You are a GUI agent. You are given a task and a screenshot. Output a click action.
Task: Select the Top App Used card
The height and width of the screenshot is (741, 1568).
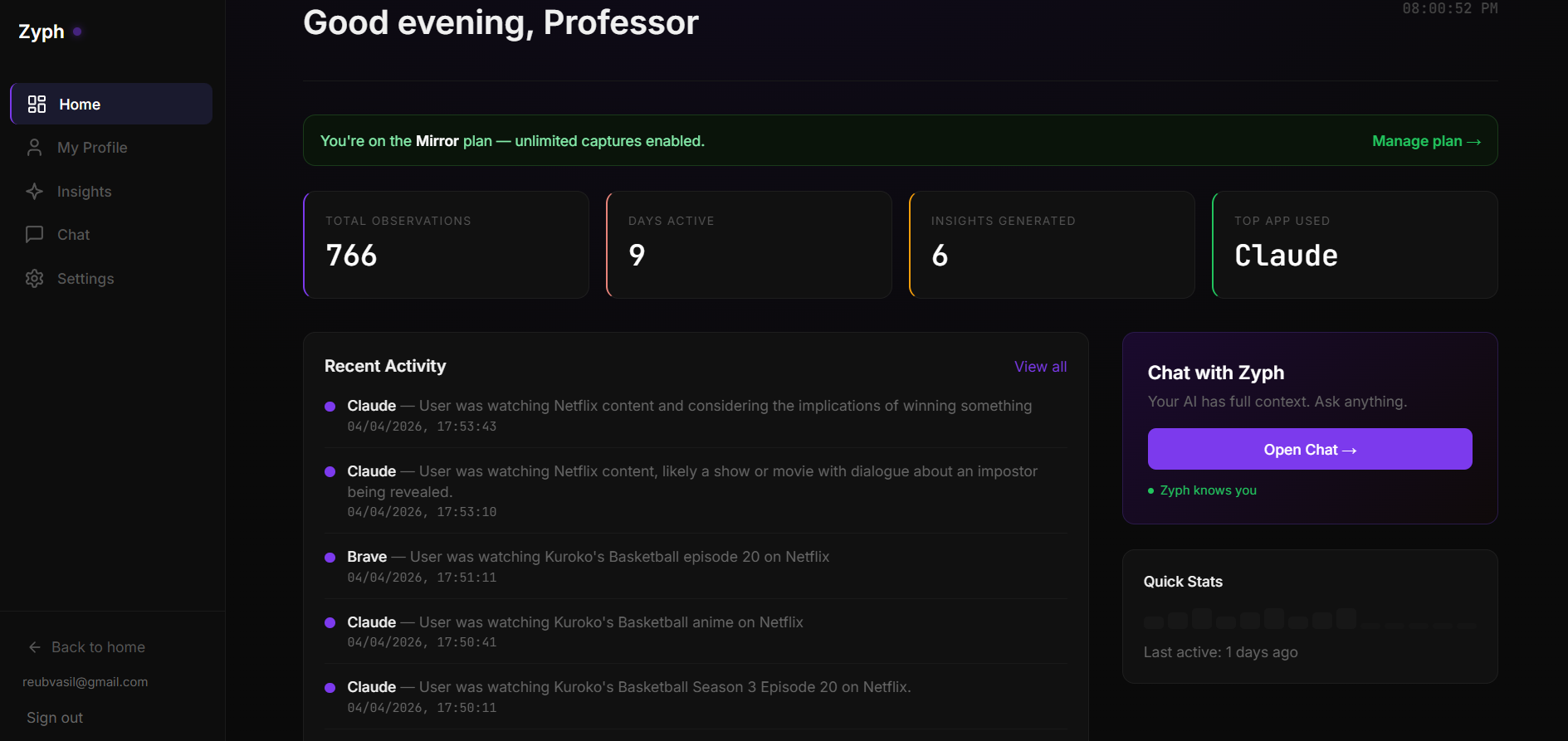(1356, 245)
